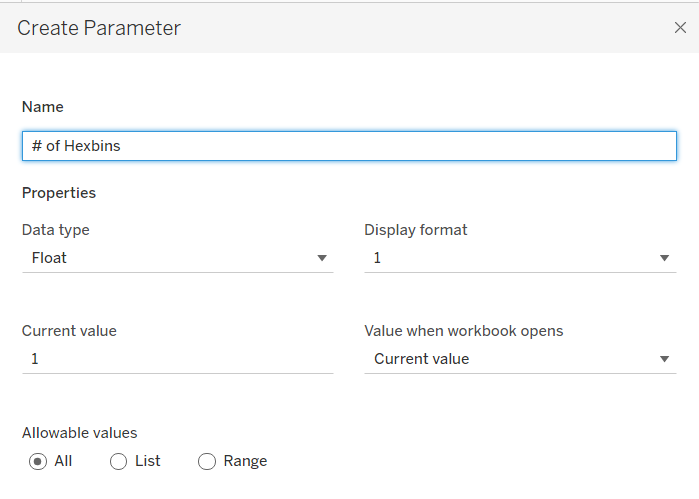Click the 'Data type' label
Viewport: 699px width, 499px height.
click(x=56, y=230)
